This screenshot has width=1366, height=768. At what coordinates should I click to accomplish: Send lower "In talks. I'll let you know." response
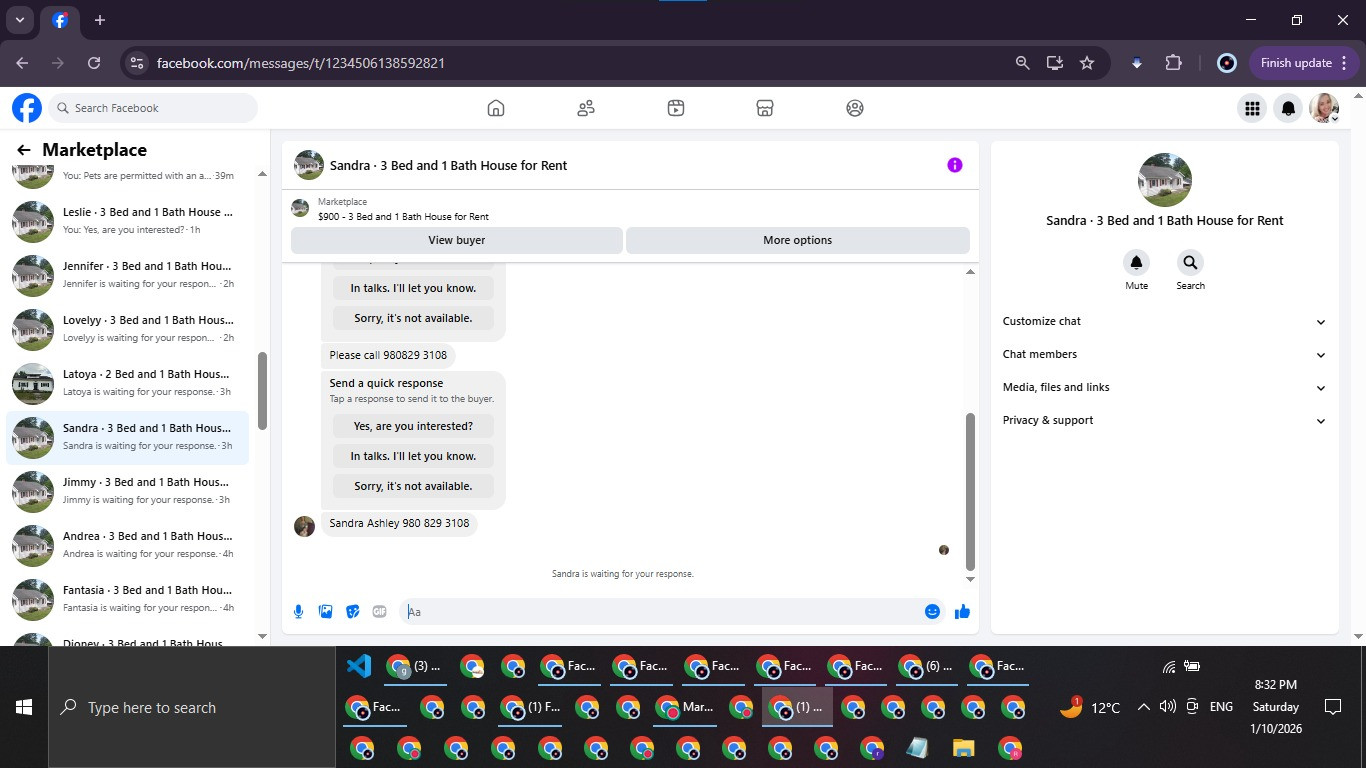click(413, 456)
